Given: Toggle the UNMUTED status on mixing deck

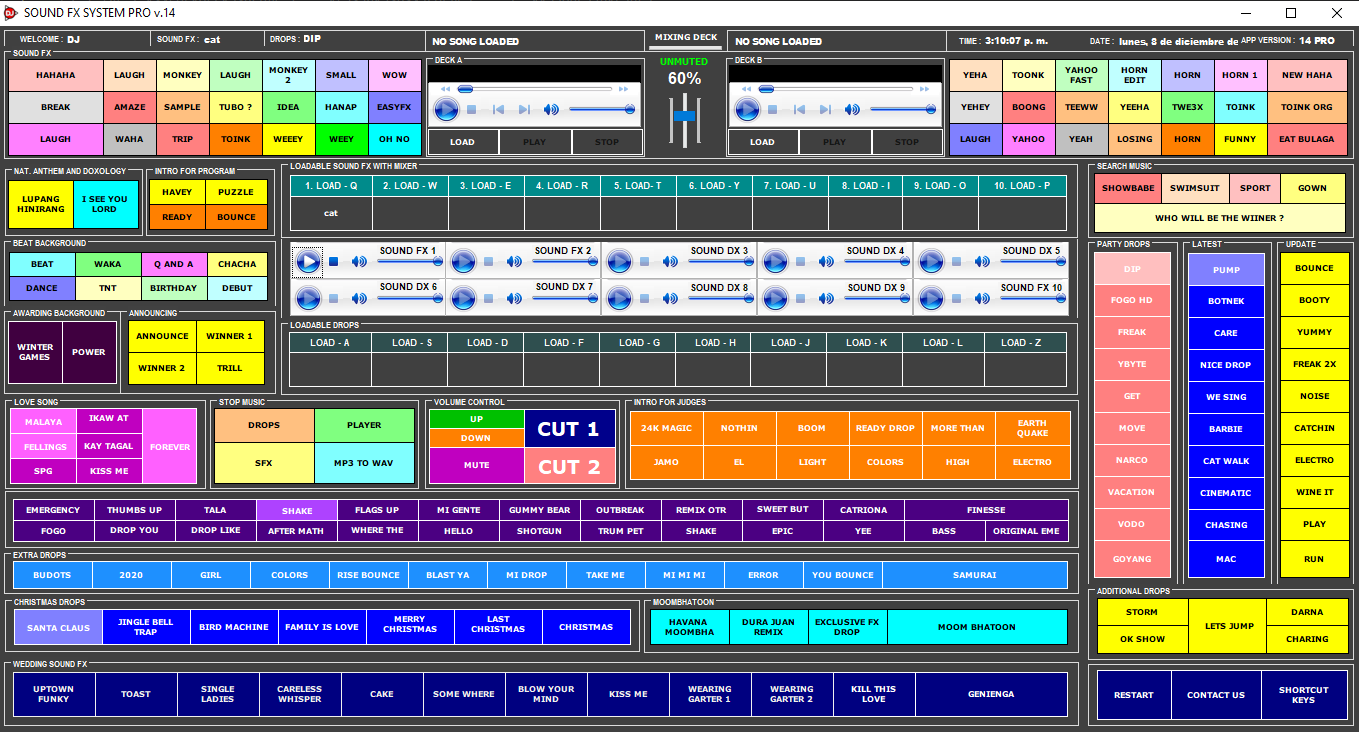Looking at the screenshot, I should point(685,62).
